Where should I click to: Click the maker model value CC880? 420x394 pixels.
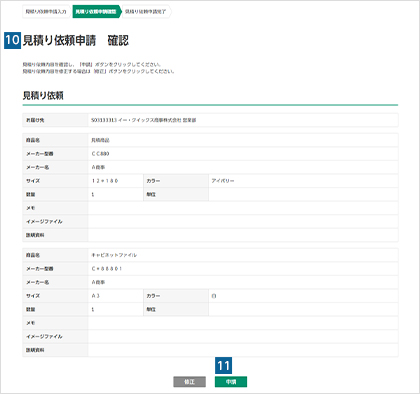point(100,154)
